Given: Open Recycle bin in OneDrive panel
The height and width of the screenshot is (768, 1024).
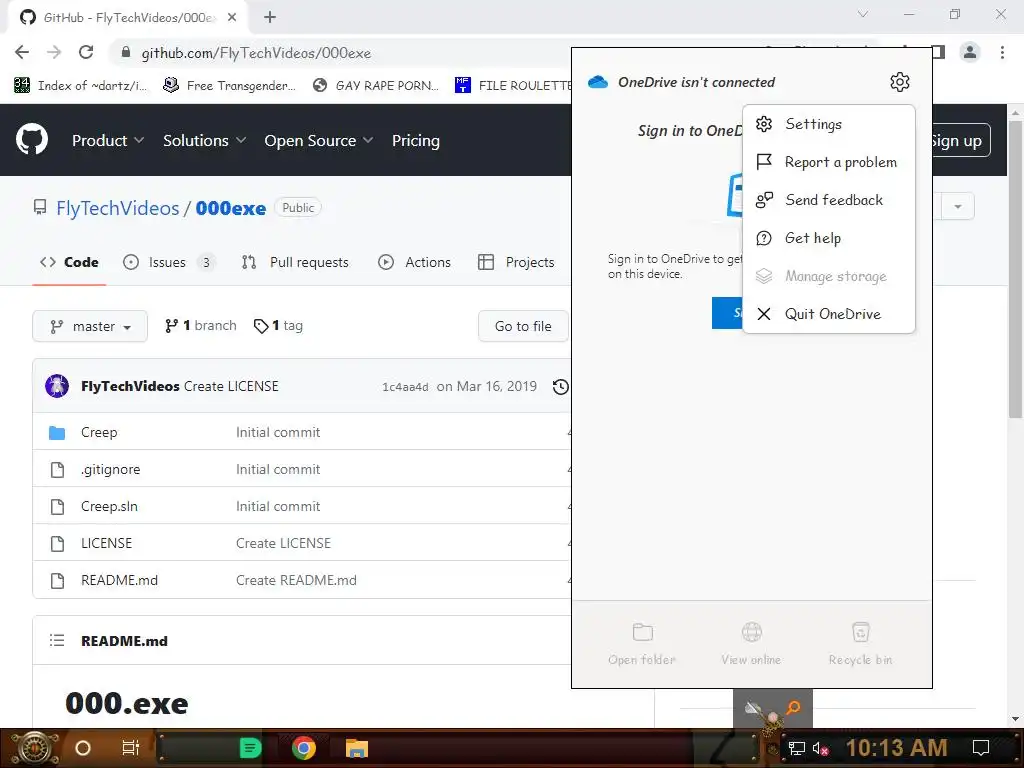Looking at the screenshot, I should point(860,643).
